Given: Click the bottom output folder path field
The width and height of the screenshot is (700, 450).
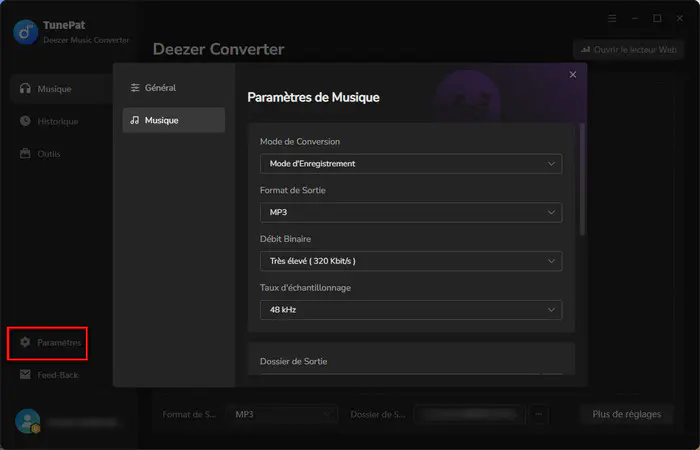Looking at the screenshot, I should tap(468, 415).
